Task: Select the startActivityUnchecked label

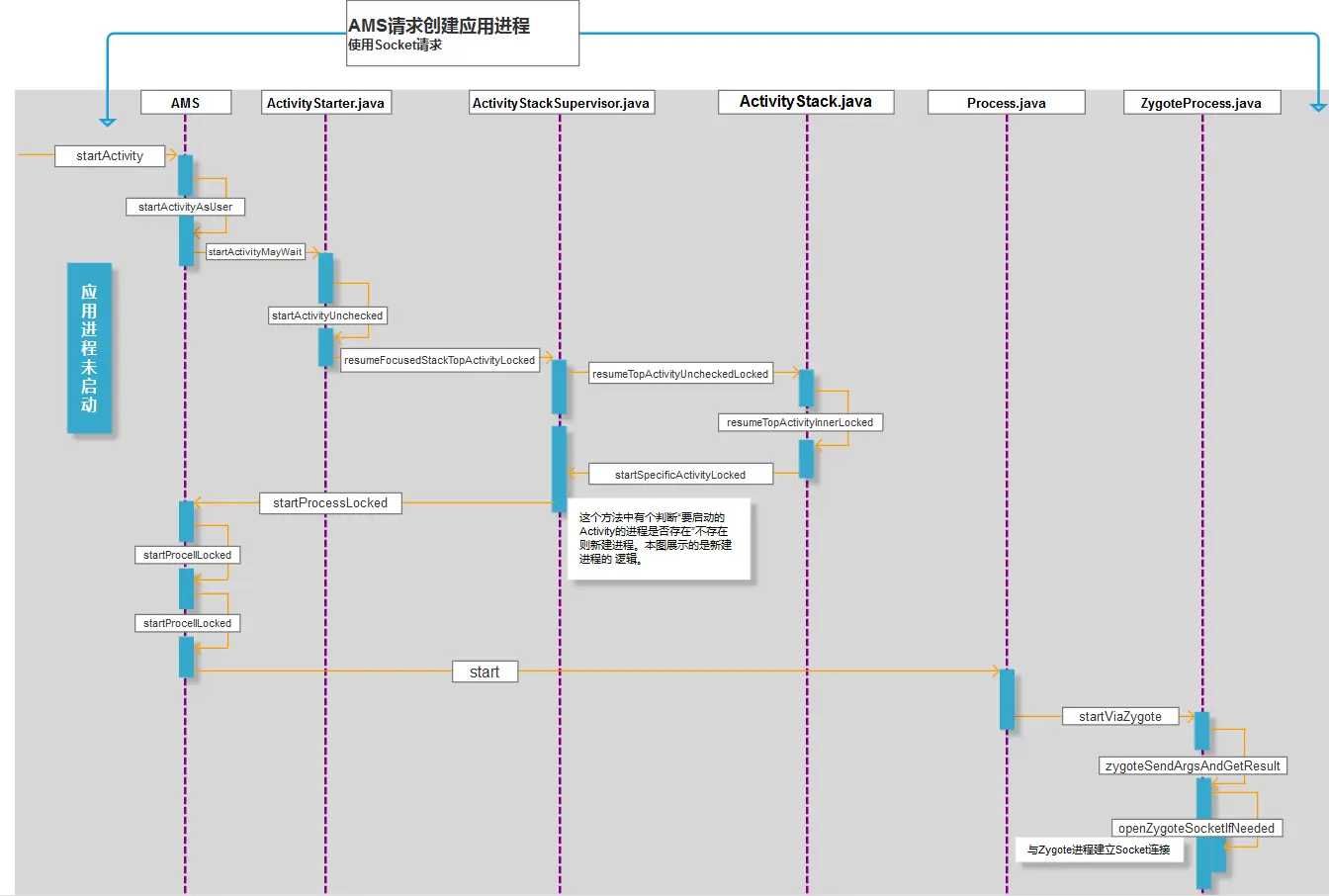Action: point(327,315)
